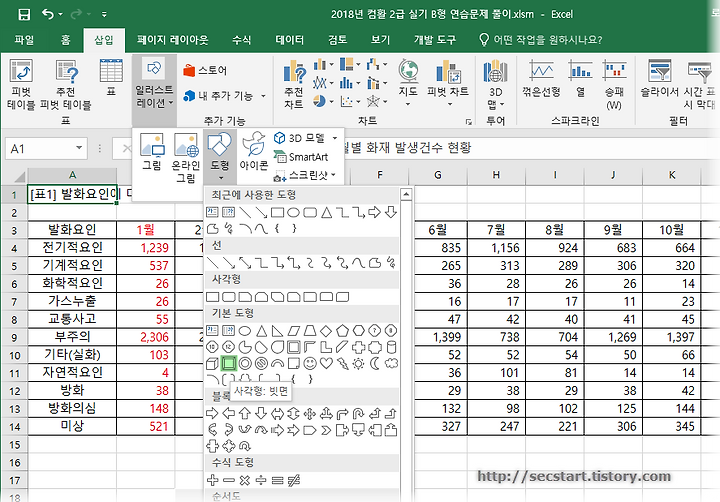Click the shapes gallery scroll up arrow
Image resolution: width=720 pixels, height=502 pixels.
(x=406, y=195)
